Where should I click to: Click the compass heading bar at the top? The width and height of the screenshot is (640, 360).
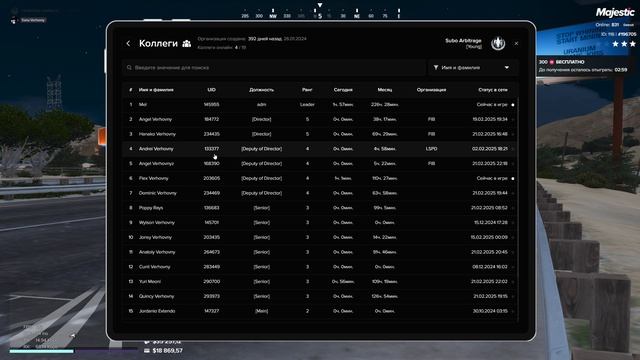[320, 13]
